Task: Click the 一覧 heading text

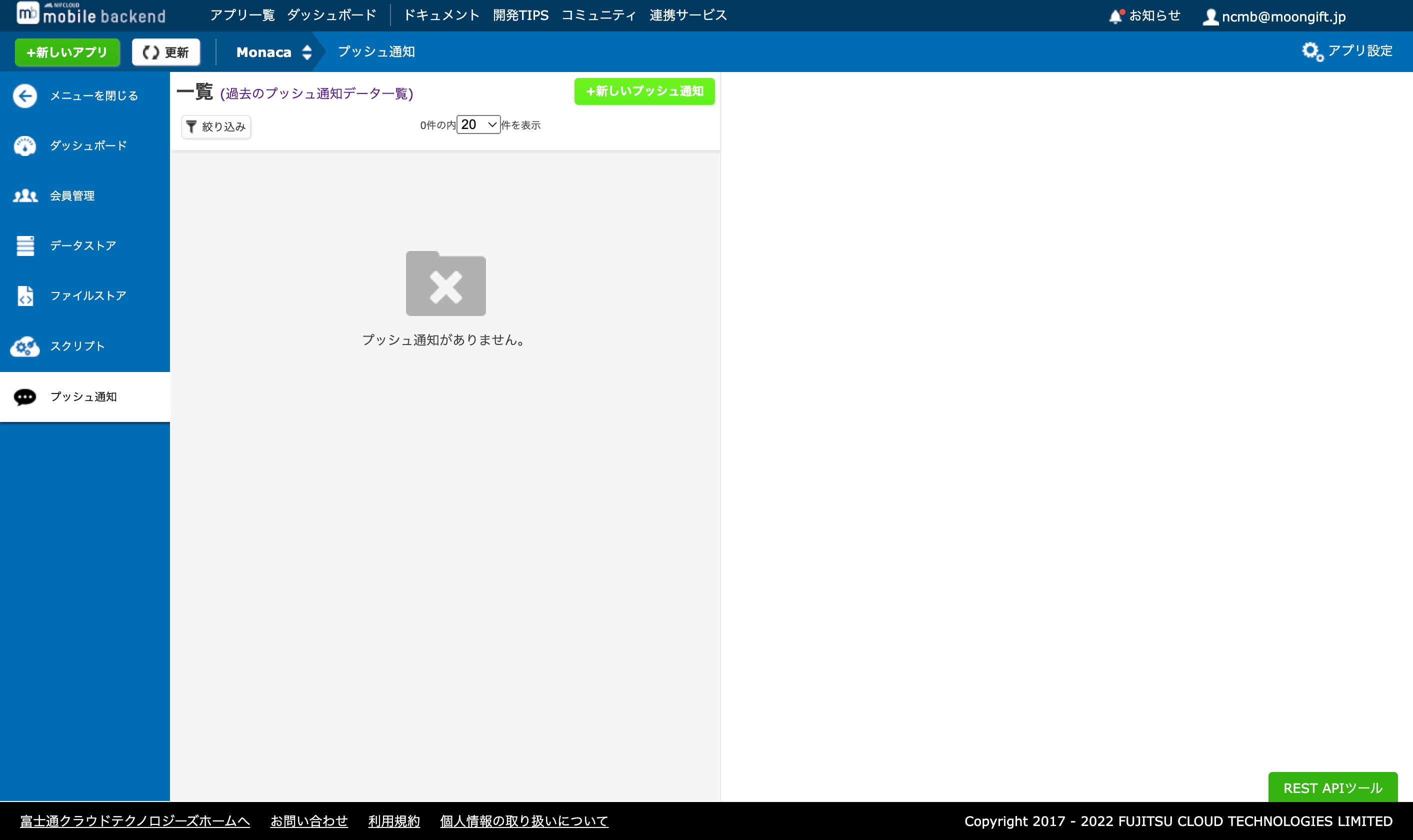Action: [194, 91]
